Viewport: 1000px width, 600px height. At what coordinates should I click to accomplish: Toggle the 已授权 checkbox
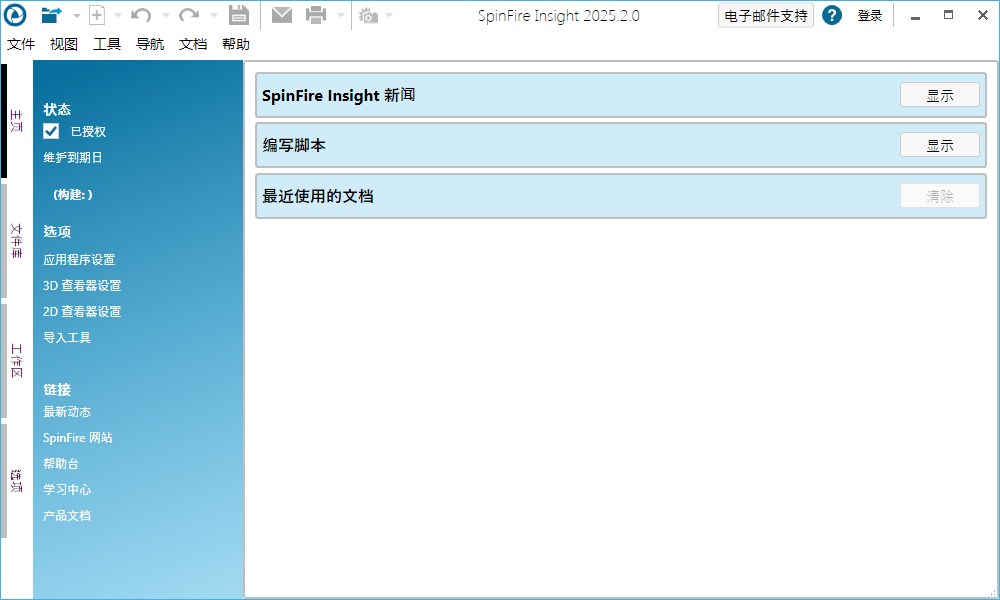[51, 131]
